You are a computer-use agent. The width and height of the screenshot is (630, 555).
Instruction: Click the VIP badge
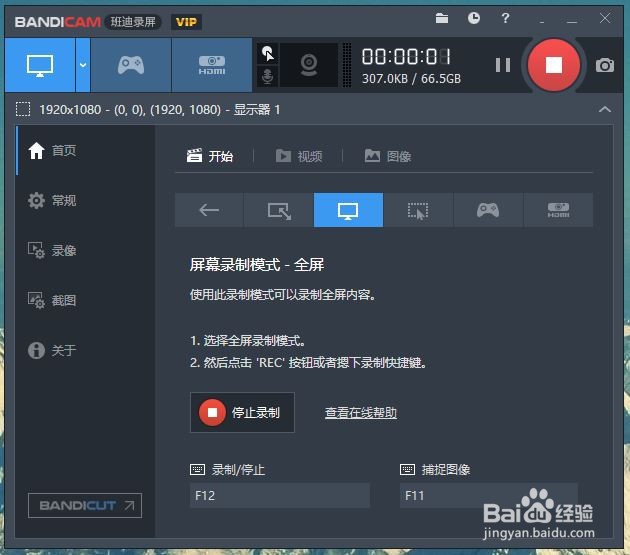[186, 22]
